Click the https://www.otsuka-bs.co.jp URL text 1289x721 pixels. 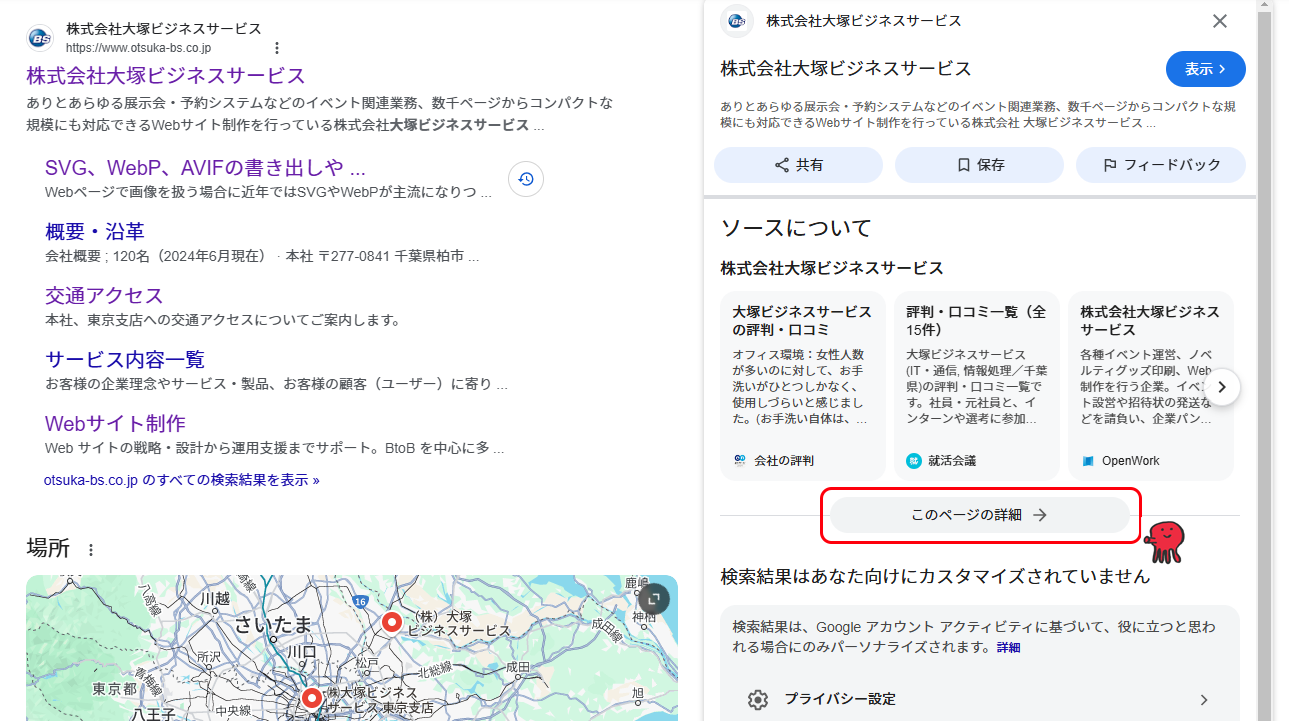tap(138, 48)
